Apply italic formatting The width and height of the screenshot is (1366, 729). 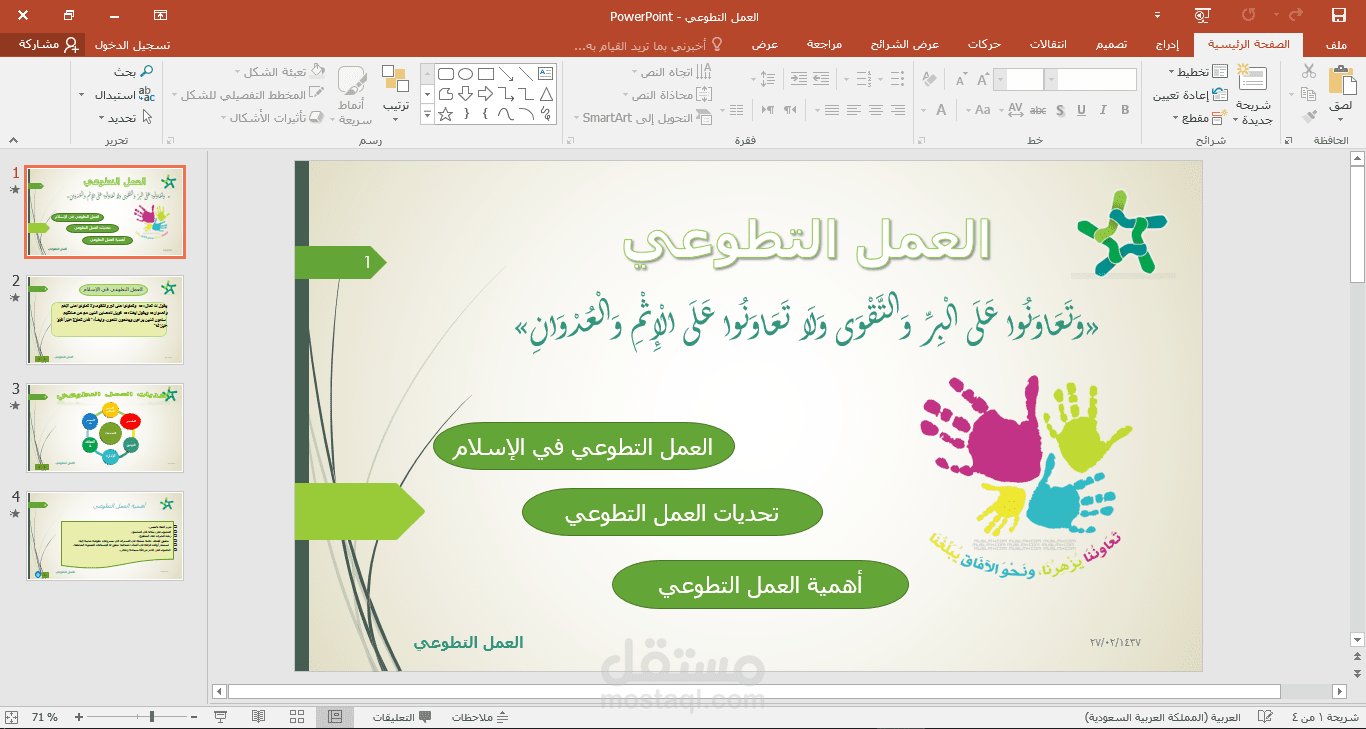(1104, 109)
